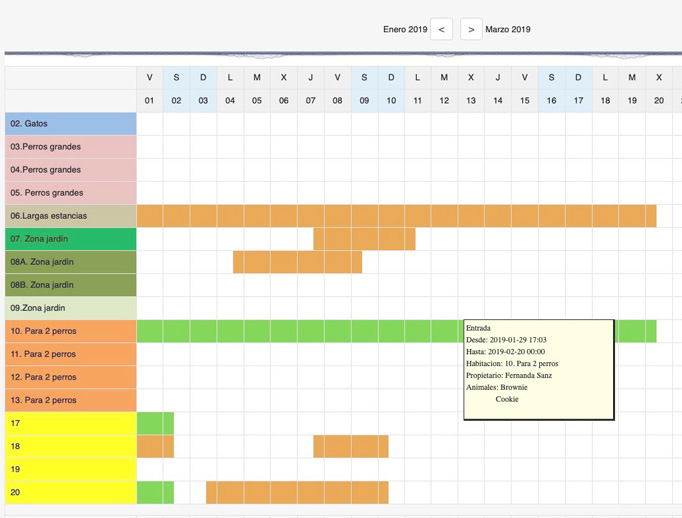The width and height of the screenshot is (682, 518).
Task: Select the 02. Gatos room row label
Action: 71,124
